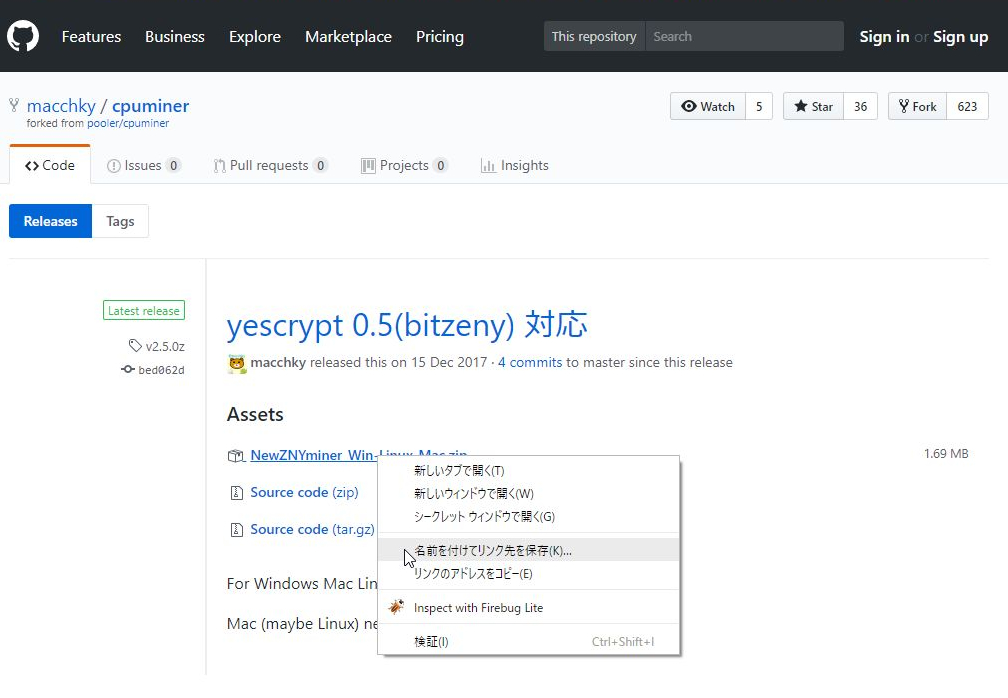1008x698 pixels.
Task: Click the Firebug bug icon
Action: coord(397,607)
